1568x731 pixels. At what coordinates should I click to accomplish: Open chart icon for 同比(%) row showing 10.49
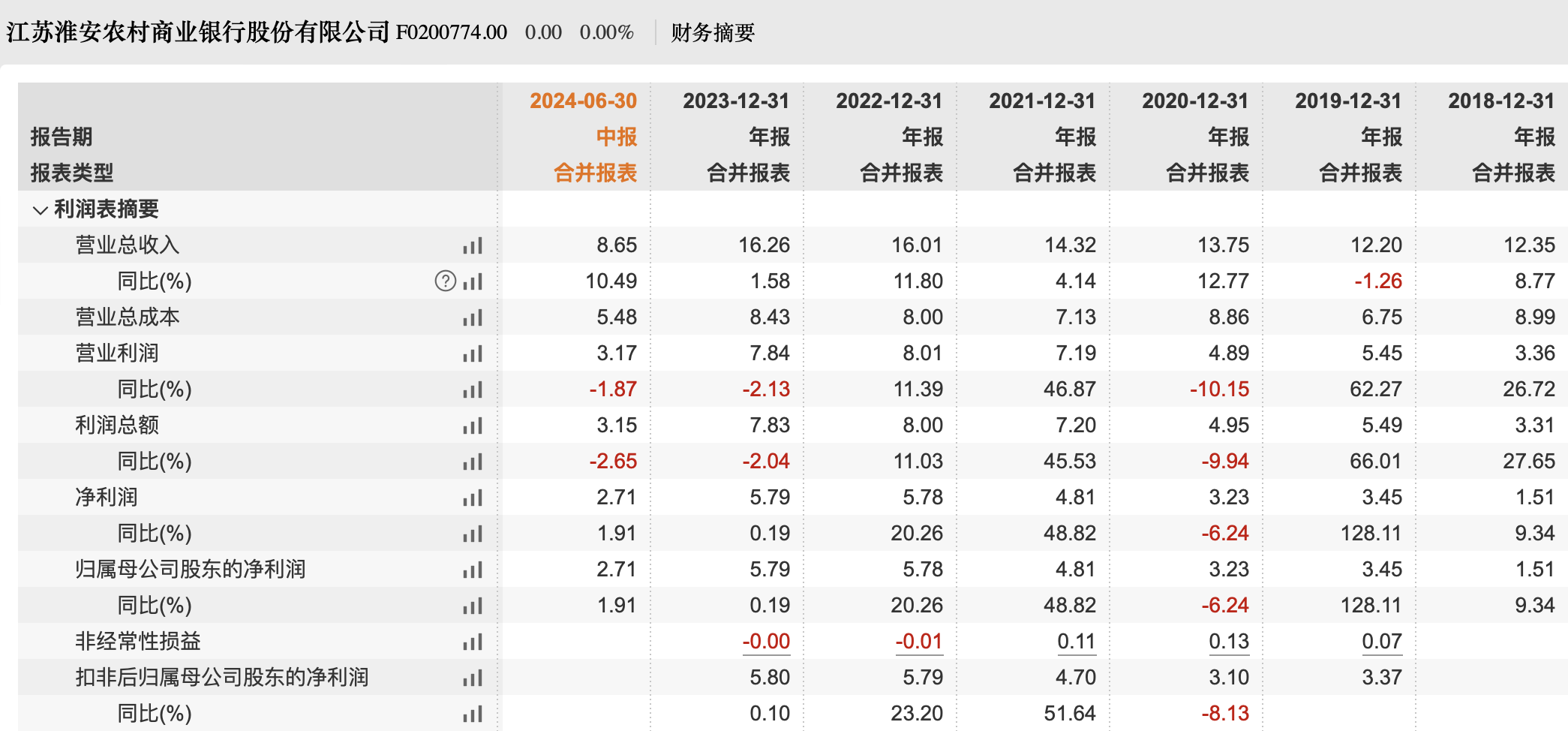point(473,282)
